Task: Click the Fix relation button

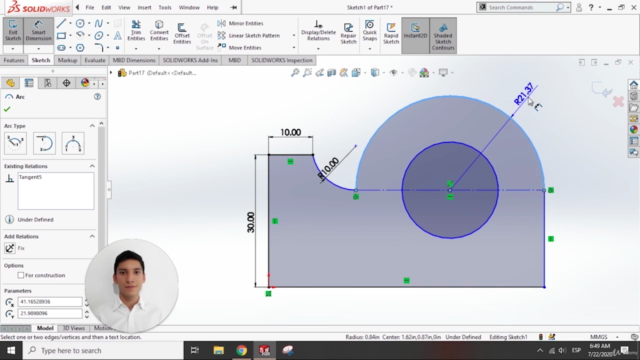Action: pyautogui.click(x=10, y=248)
